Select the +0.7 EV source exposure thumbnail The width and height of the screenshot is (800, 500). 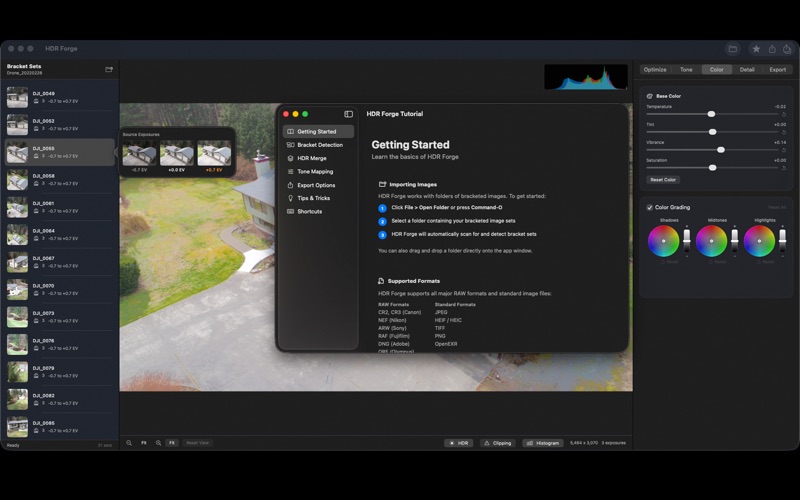click(x=214, y=153)
